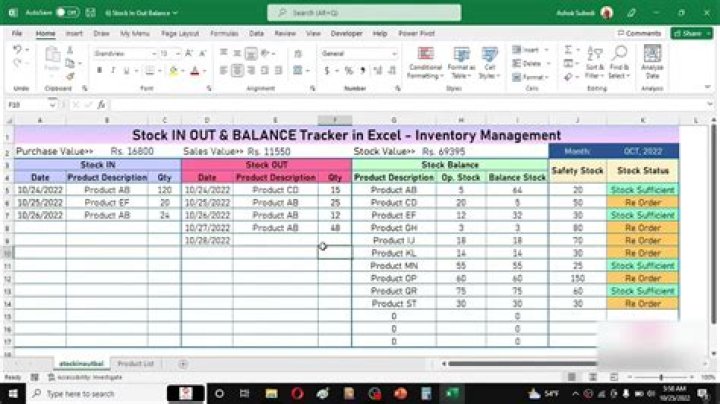Image resolution: width=720 pixels, height=404 pixels.
Task: Click the Comments button
Action: [640, 33]
